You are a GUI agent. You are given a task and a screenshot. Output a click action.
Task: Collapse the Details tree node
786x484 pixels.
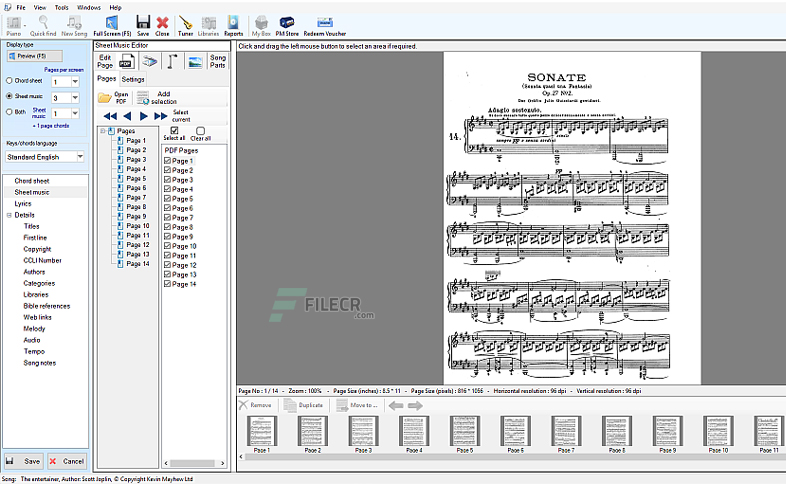[x=9, y=215]
